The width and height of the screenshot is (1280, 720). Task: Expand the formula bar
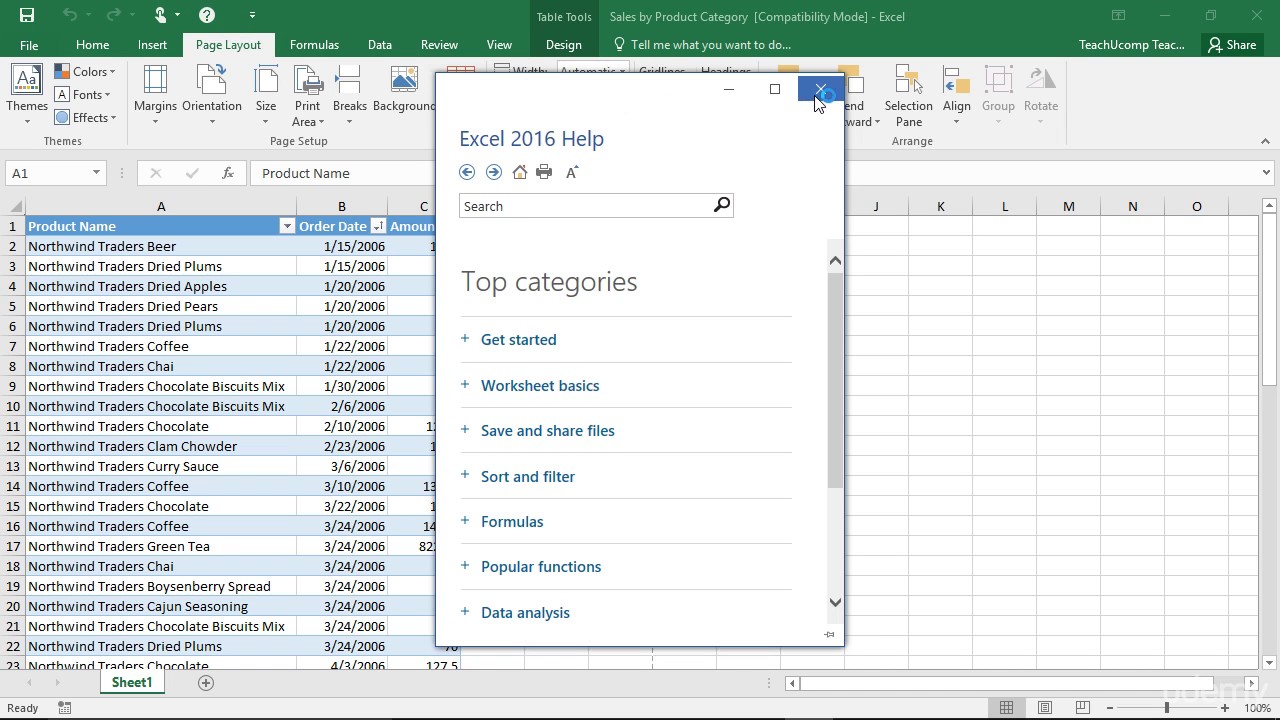pos(1266,173)
